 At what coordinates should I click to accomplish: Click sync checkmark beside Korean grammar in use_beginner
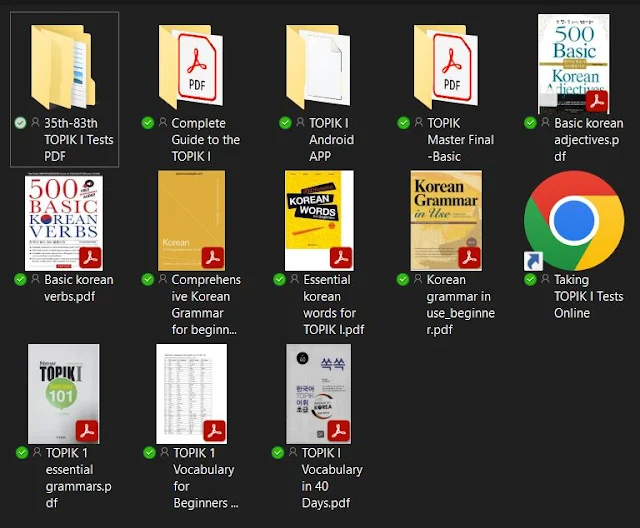point(402,280)
